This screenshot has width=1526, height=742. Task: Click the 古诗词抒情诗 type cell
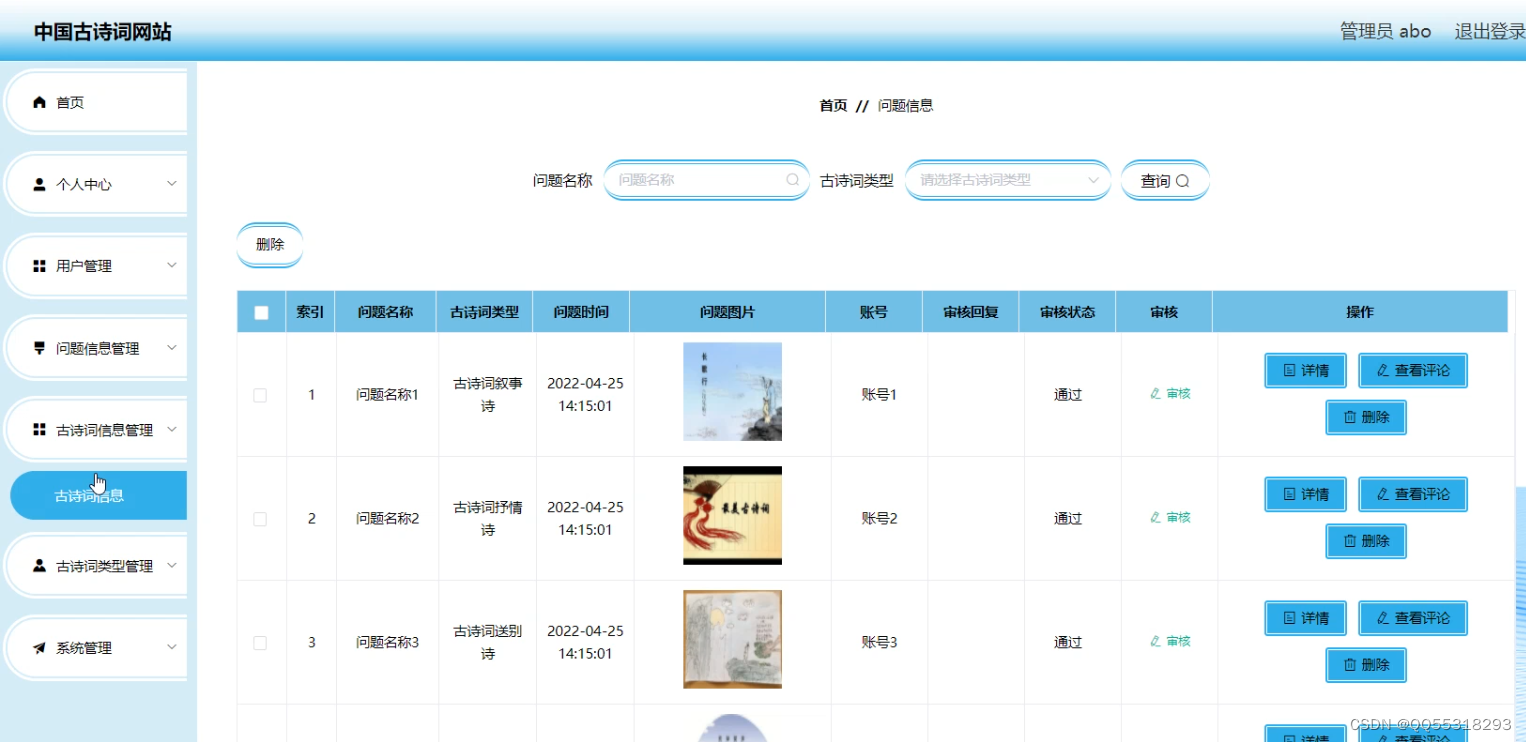(488, 519)
